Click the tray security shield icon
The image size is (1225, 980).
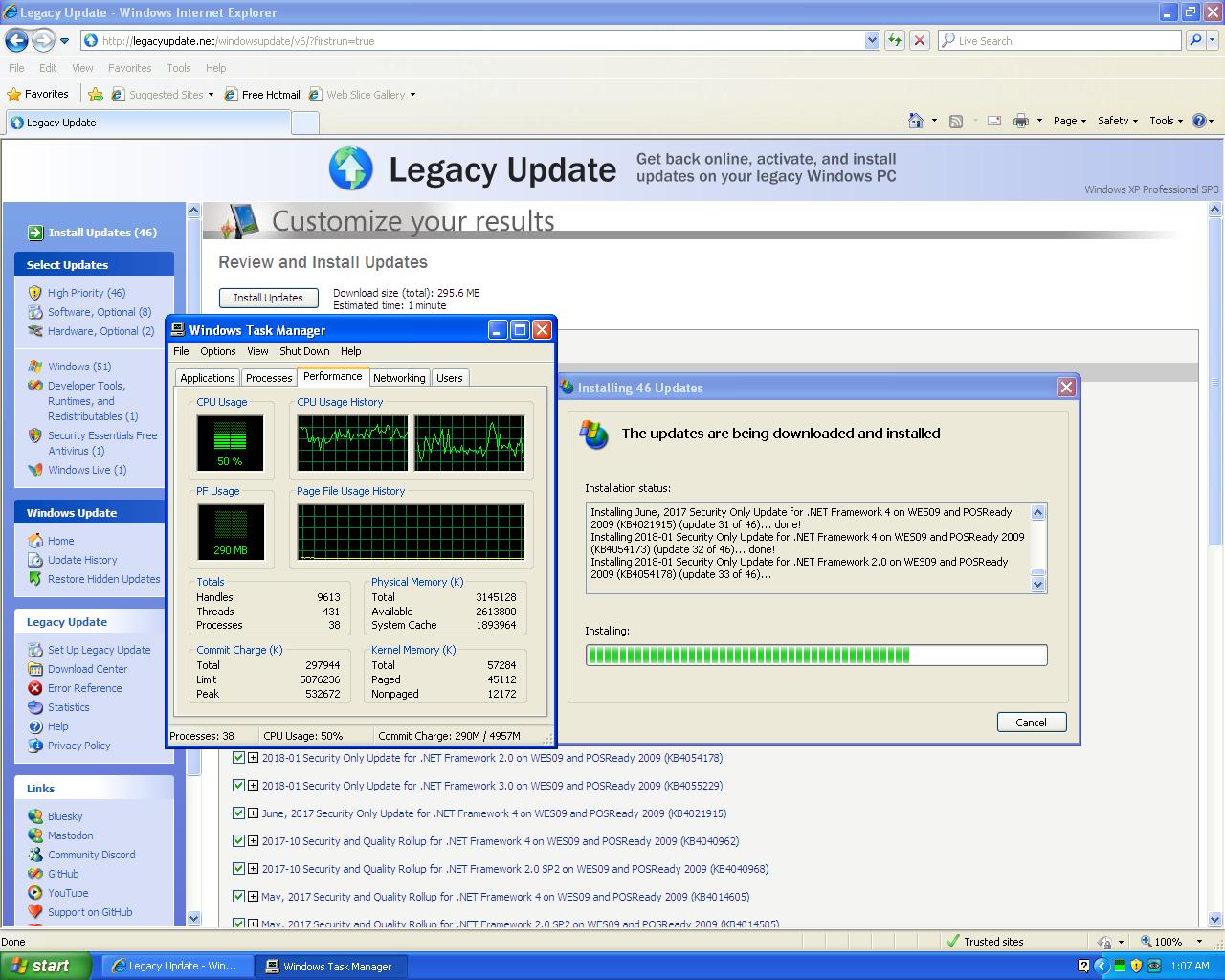[1136, 966]
